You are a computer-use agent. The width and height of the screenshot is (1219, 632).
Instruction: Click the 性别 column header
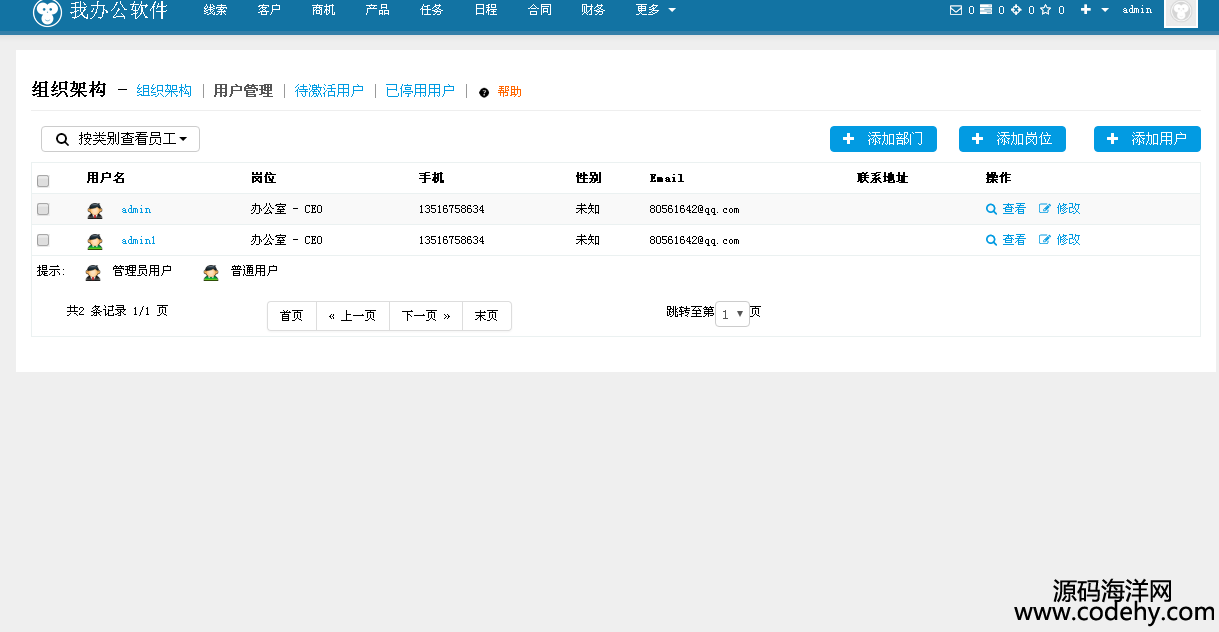[x=589, y=178]
